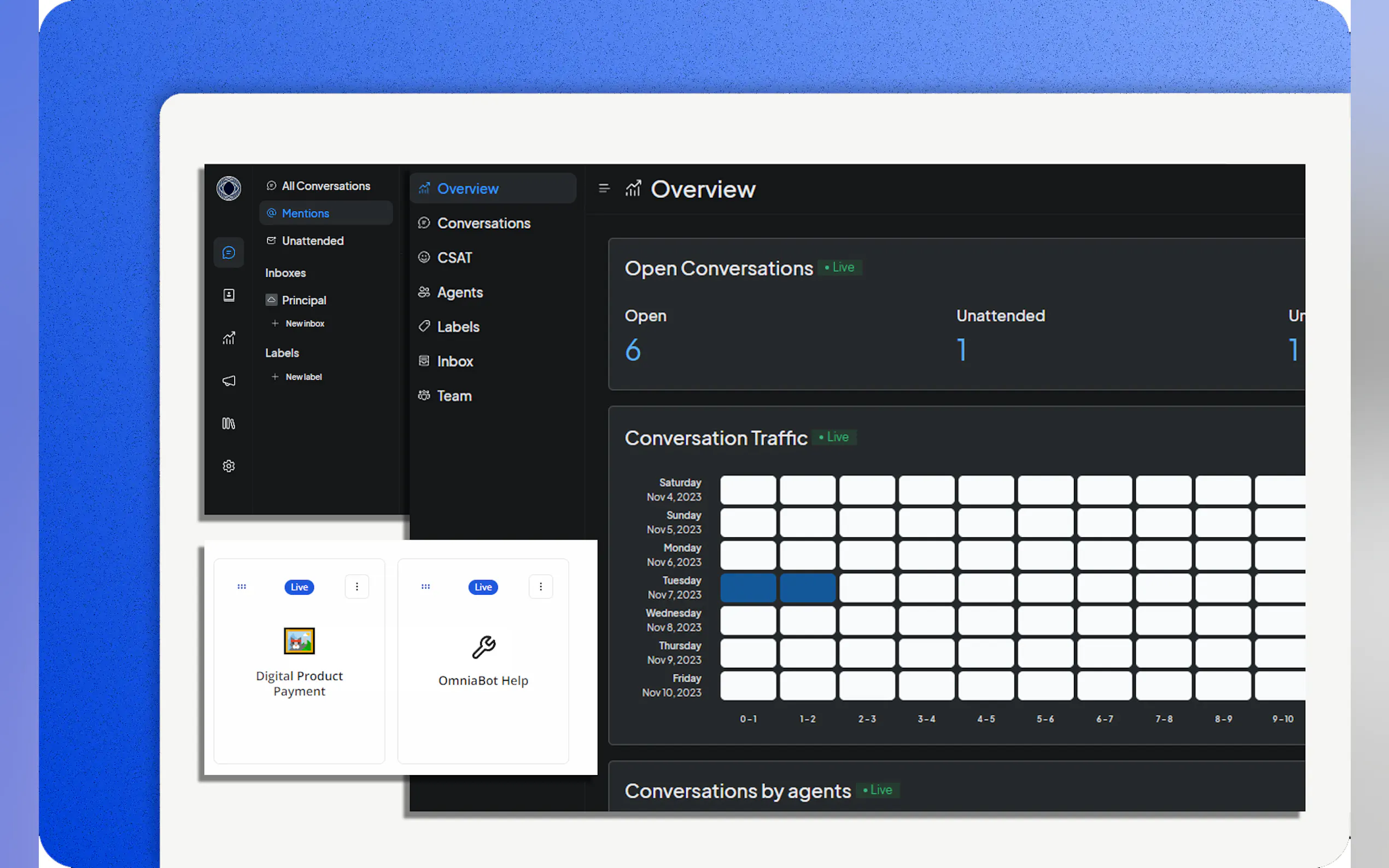Click drag handle on OmniaBot Help card
This screenshot has width=1389, height=868.
425,587
